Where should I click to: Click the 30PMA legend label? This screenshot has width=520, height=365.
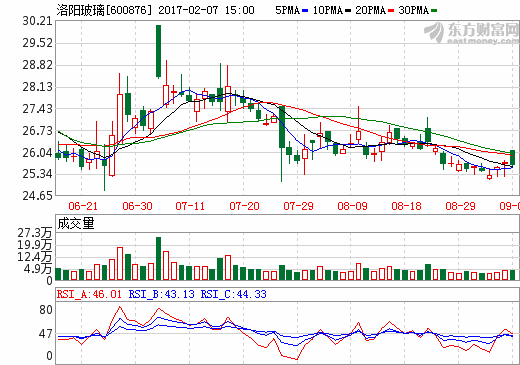(414, 10)
